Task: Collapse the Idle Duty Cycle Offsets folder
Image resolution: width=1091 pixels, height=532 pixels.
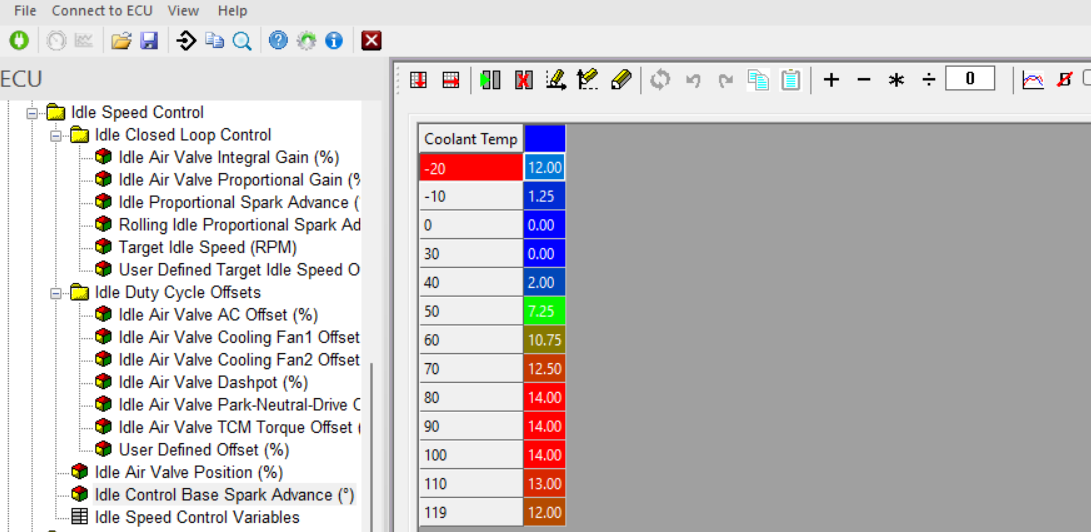Action: [x=55, y=292]
